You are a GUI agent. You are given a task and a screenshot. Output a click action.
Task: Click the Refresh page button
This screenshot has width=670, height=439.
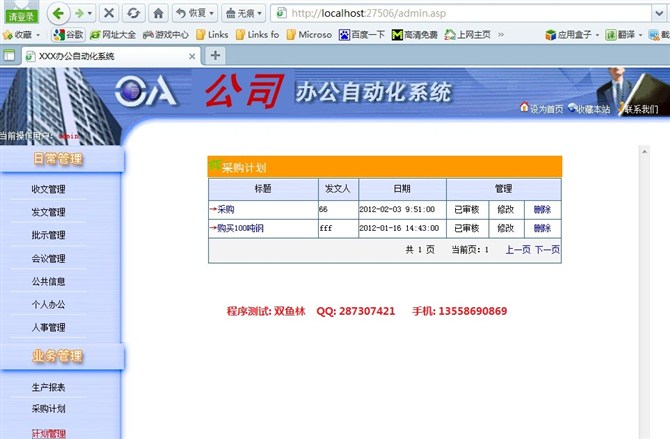(x=133, y=14)
